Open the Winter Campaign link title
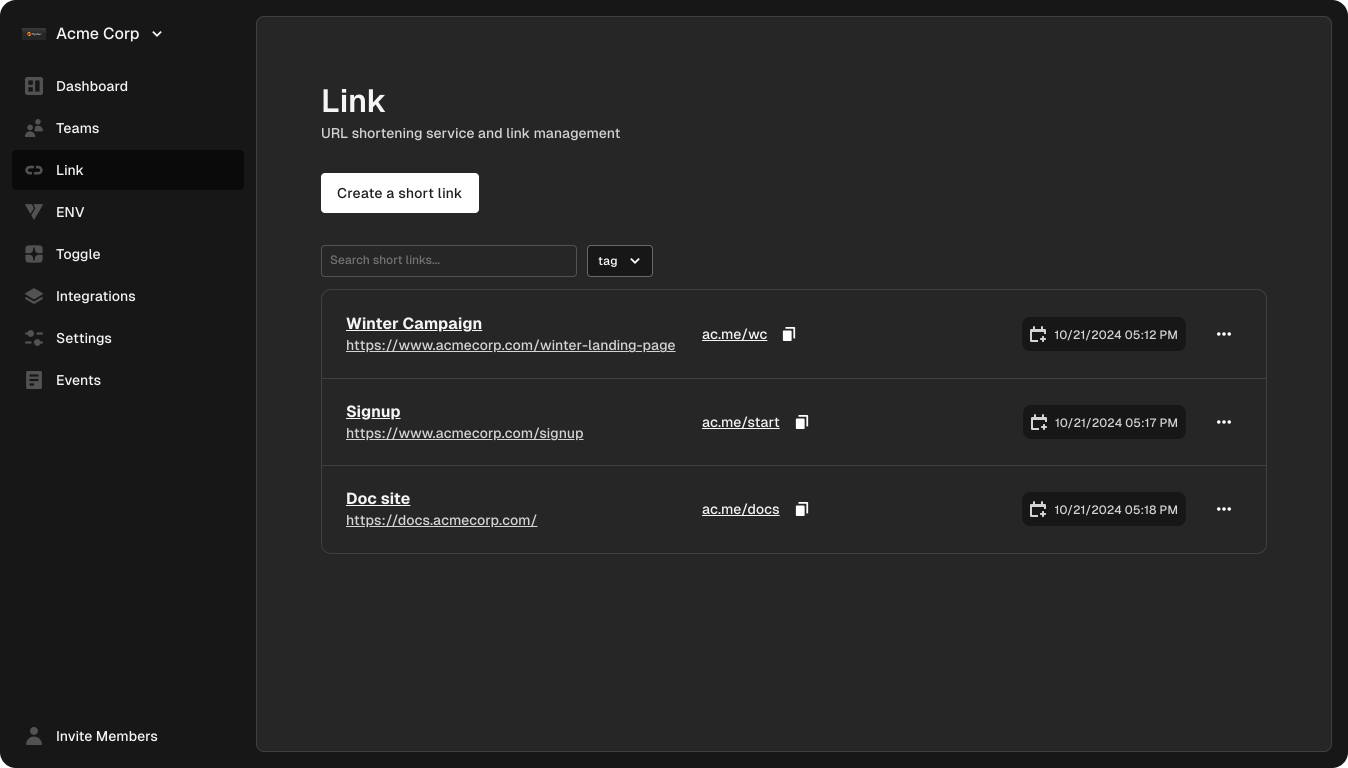The image size is (1348, 768). click(x=414, y=323)
